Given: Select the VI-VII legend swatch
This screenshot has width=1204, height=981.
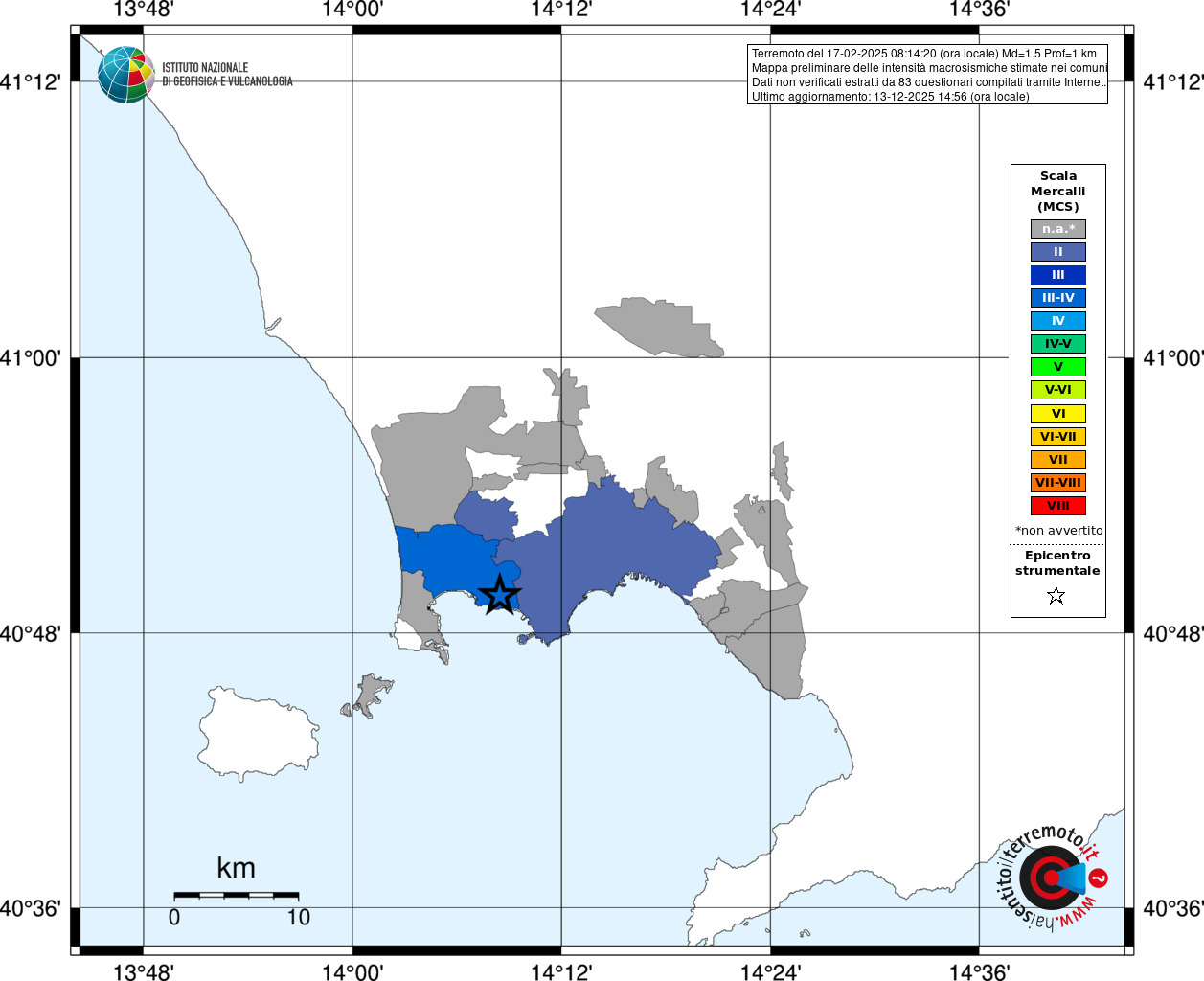Looking at the screenshot, I should pyautogui.click(x=1058, y=437).
